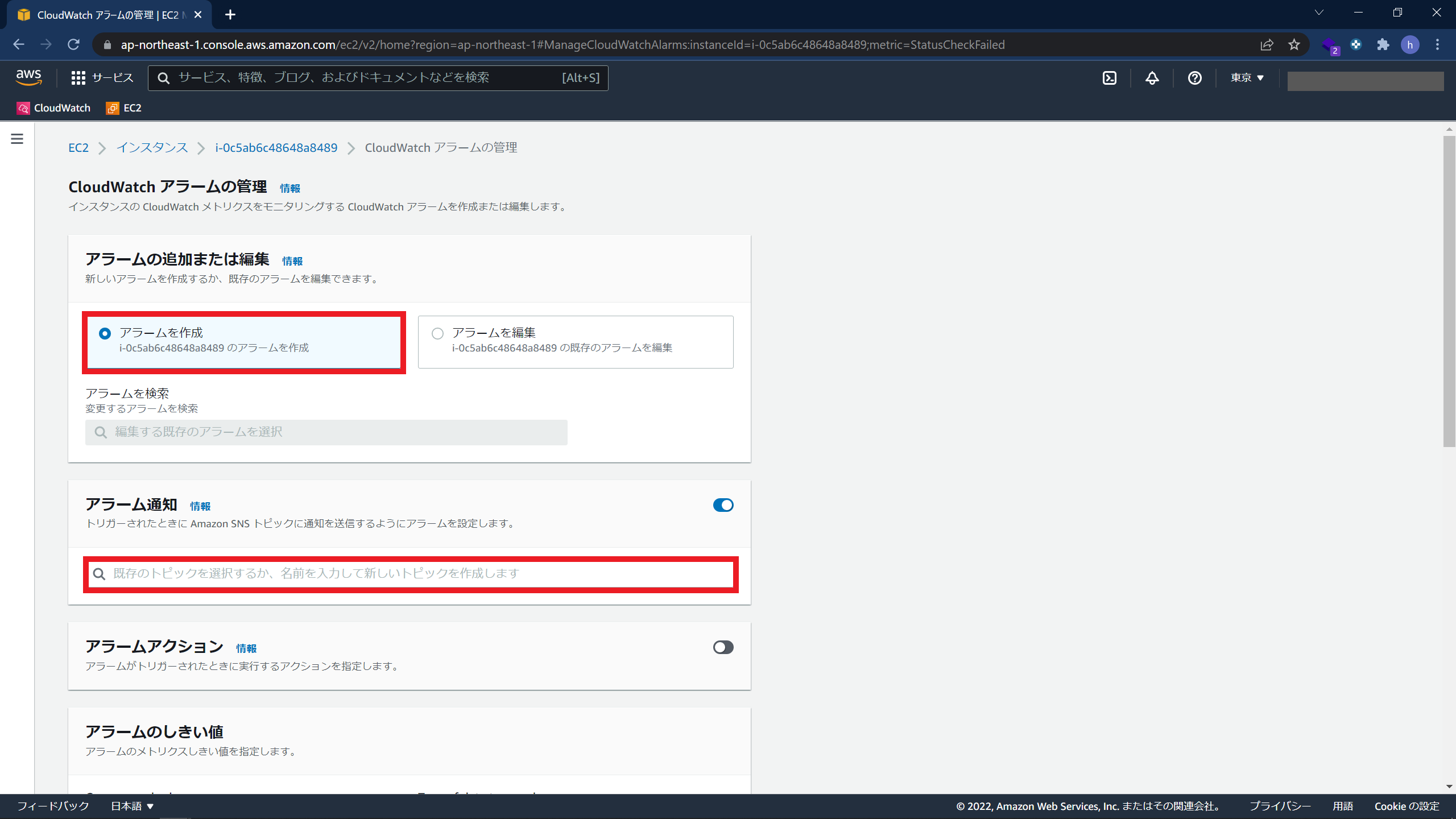Go back with browser back arrow
The width and height of the screenshot is (1456, 819).
tap(18, 45)
